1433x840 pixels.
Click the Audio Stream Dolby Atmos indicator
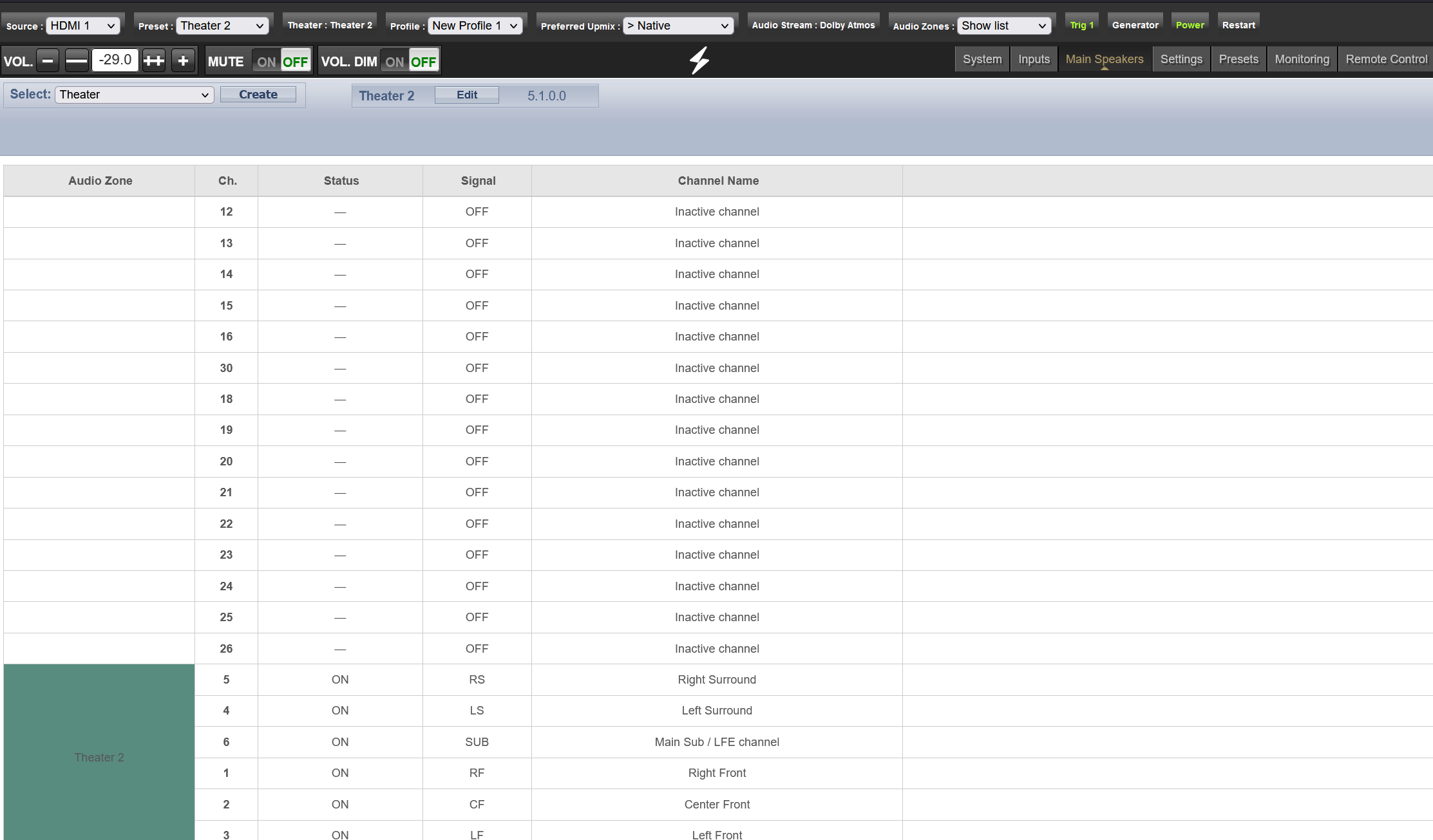pos(813,25)
